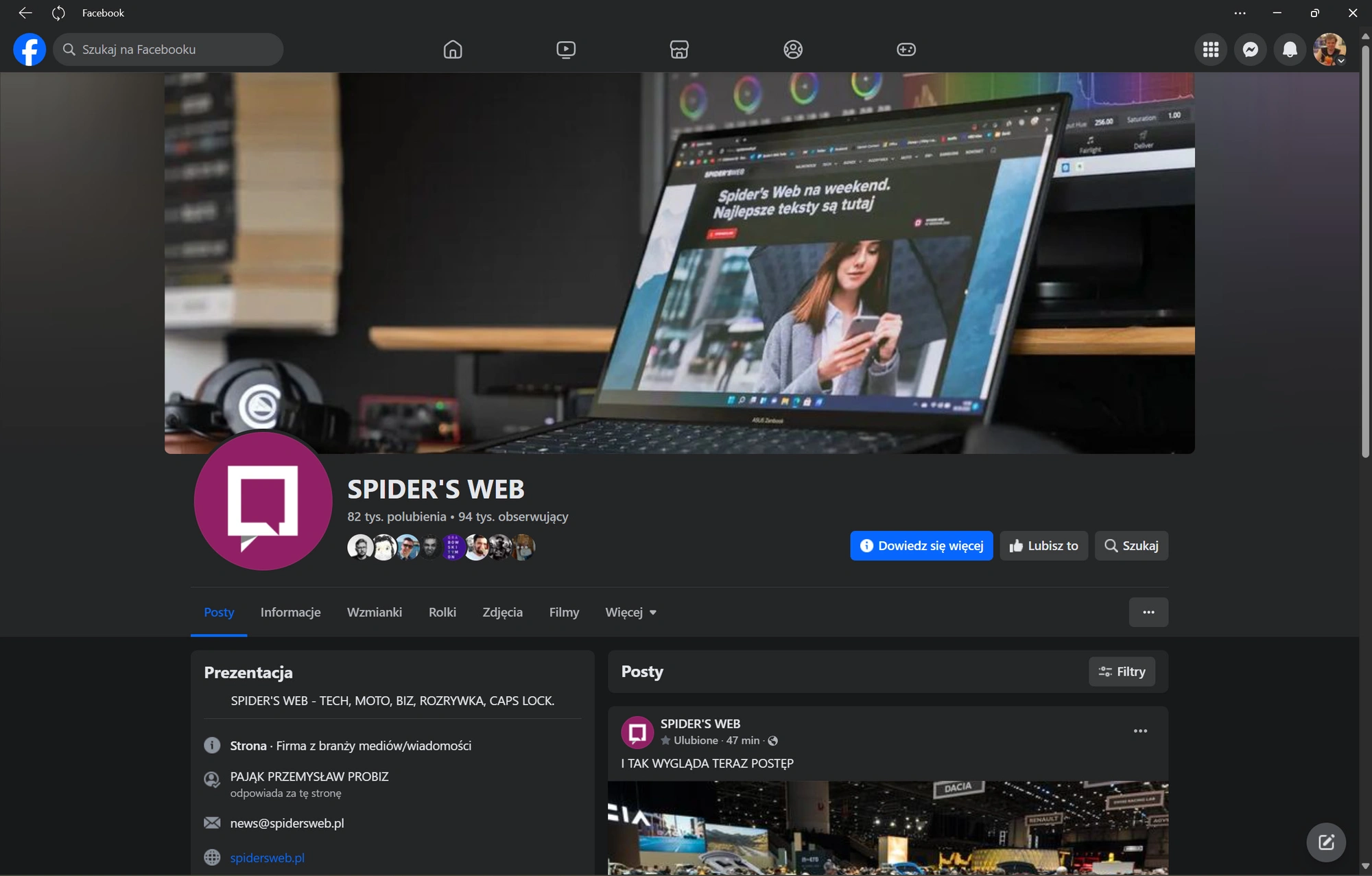Minimize the Facebook window
The width and height of the screenshot is (1372, 876).
(1277, 13)
